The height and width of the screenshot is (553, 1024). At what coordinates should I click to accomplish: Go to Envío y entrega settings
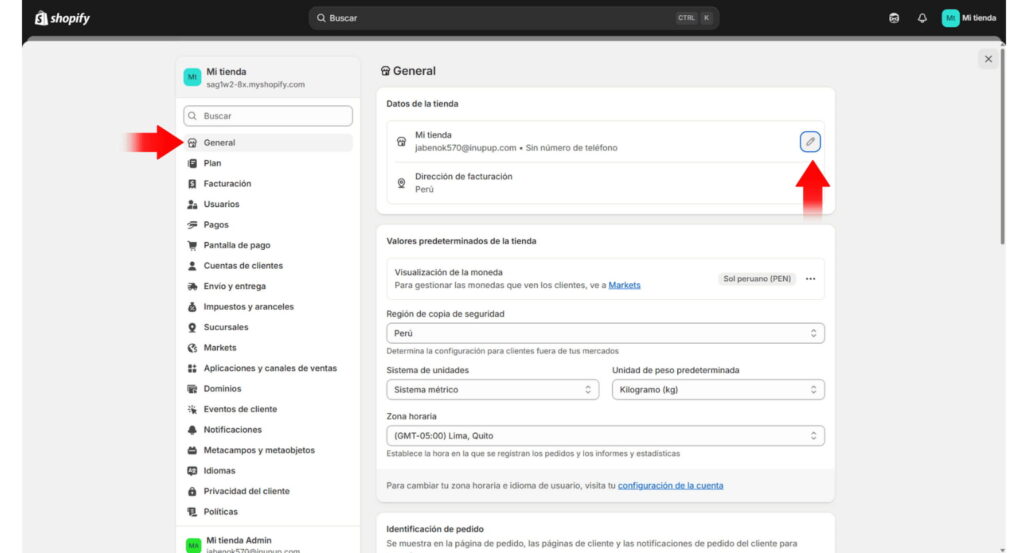tap(234, 286)
